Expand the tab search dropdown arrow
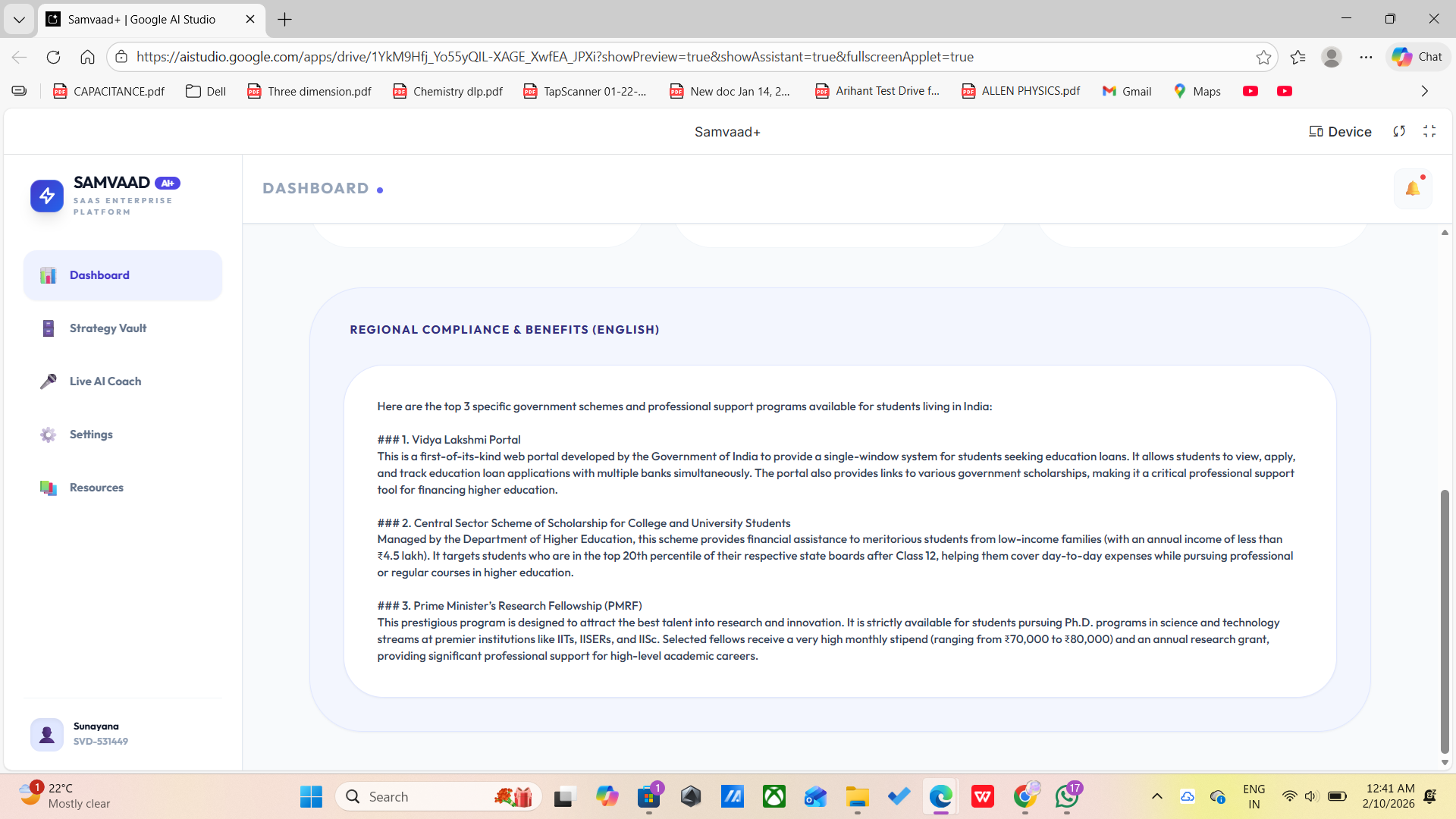 [x=19, y=20]
